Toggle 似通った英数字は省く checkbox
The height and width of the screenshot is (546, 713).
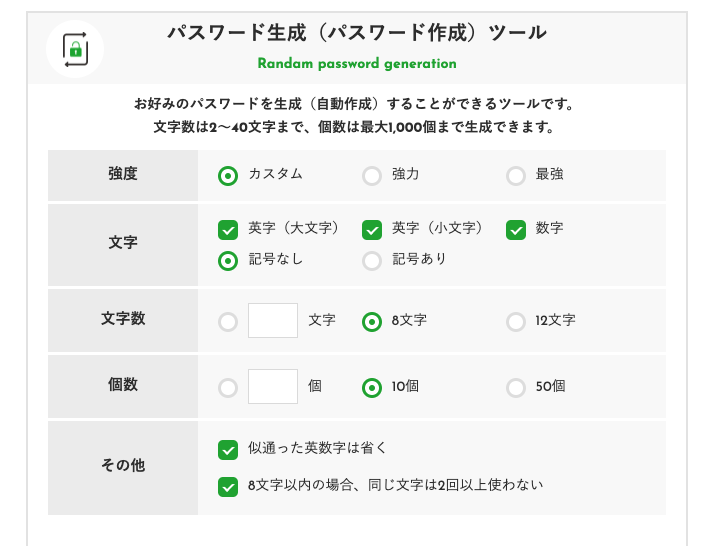click(228, 450)
